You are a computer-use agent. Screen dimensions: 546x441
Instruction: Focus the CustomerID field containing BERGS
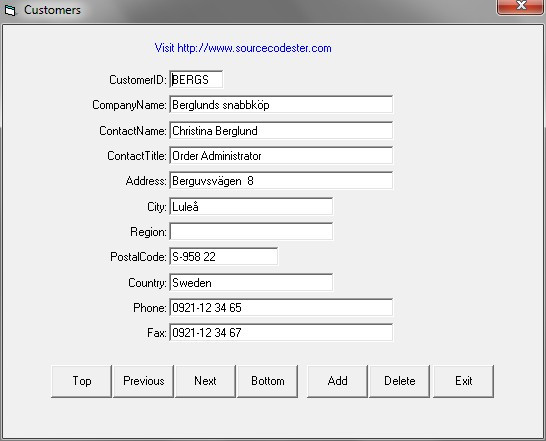(x=196, y=80)
